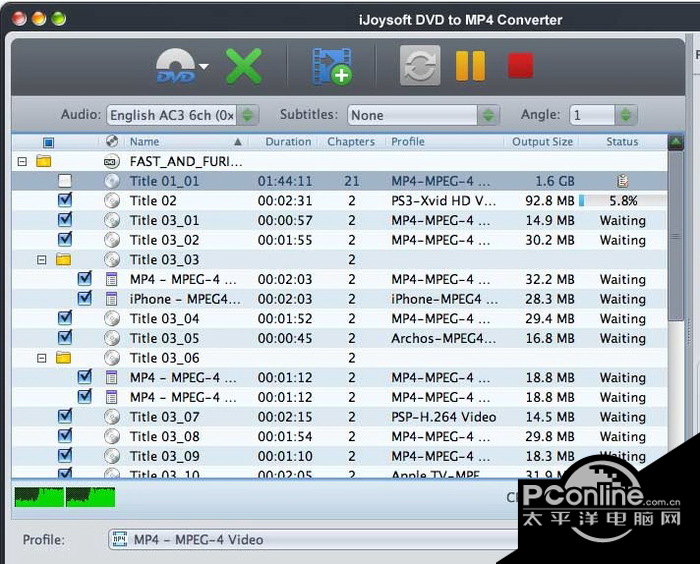The height and width of the screenshot is (564, 700).
Task: Click the disc icon of Title 03_02
Action: coord(112,240)
